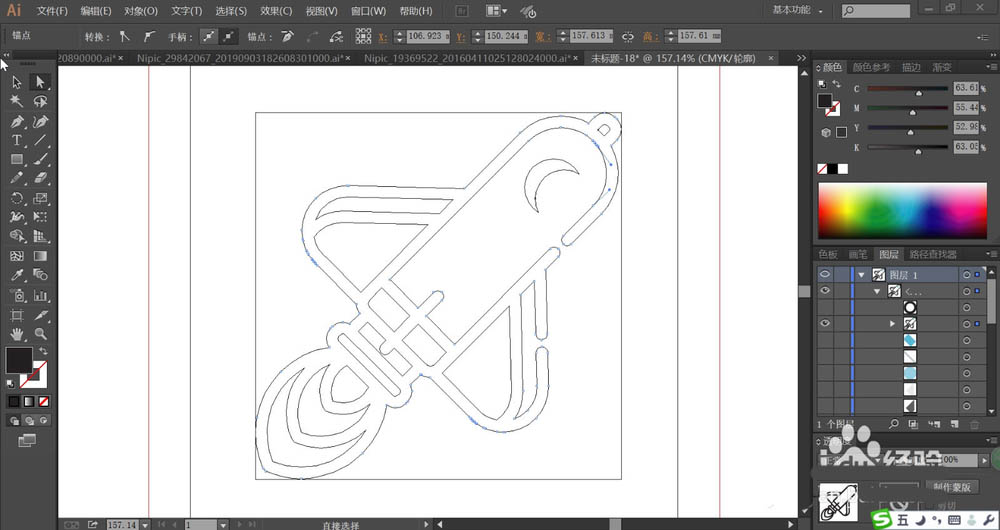Screen dimensions: 1000x530
Task: Select the Mesh tool
Action: click(x=17, y=256)
